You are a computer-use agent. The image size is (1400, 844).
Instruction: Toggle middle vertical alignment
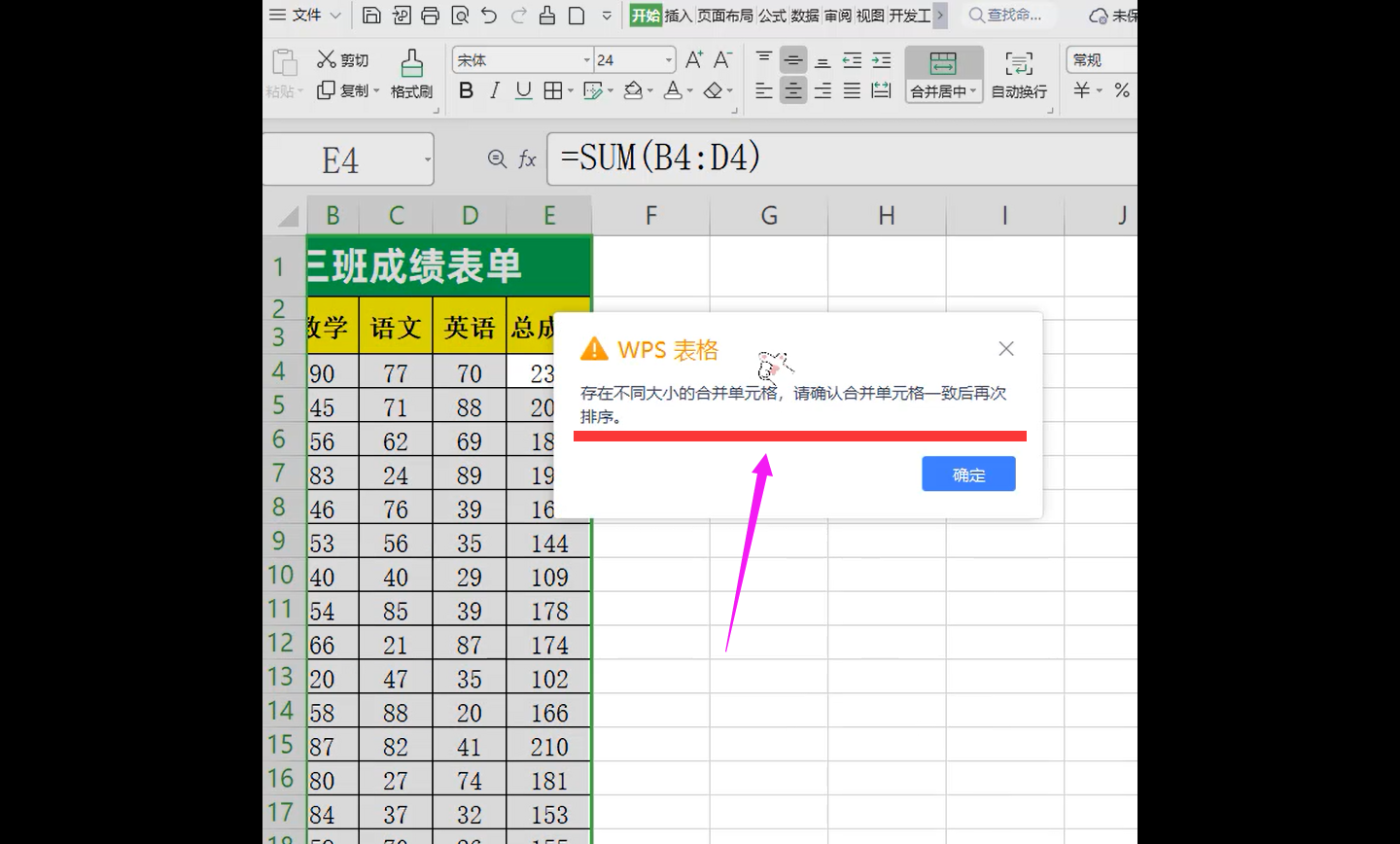[x=793, y=59]
